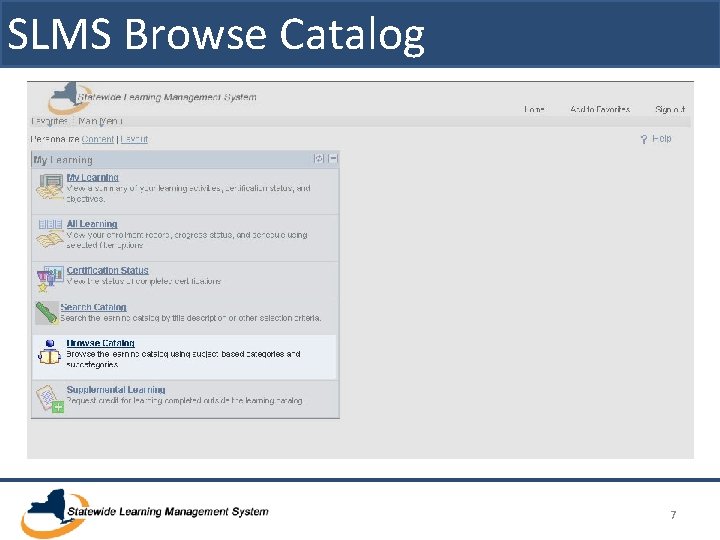Click the Personalize Content link
The image size is (720, 540).
(98, 139)
